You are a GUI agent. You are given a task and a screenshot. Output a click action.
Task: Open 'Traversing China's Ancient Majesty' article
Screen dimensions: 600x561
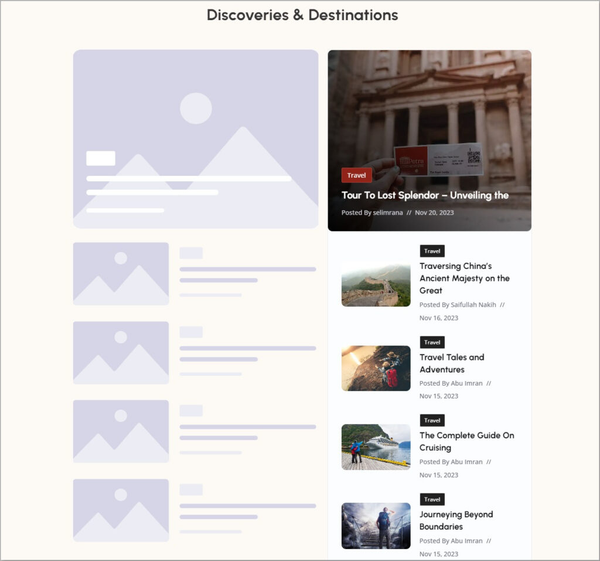(x=464, y=278)
